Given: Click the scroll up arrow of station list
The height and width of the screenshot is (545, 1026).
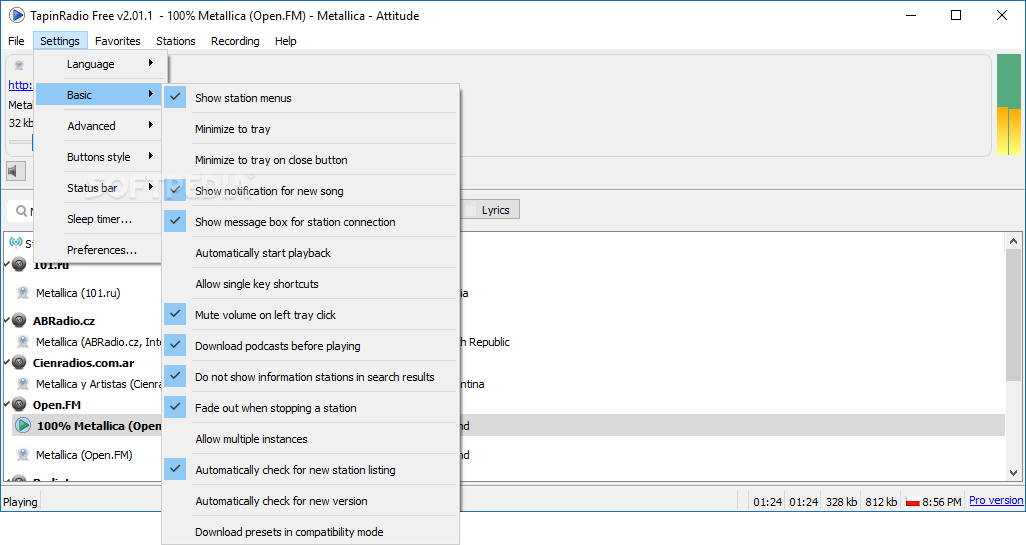Looking at the screenshot, I should pos(1013,241).
